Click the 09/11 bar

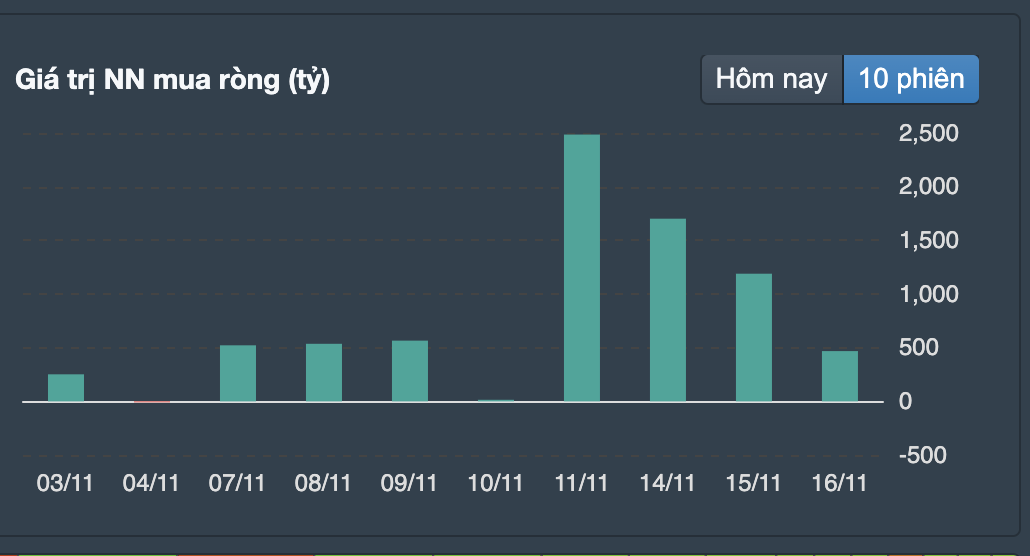click(x=410, y=371)
